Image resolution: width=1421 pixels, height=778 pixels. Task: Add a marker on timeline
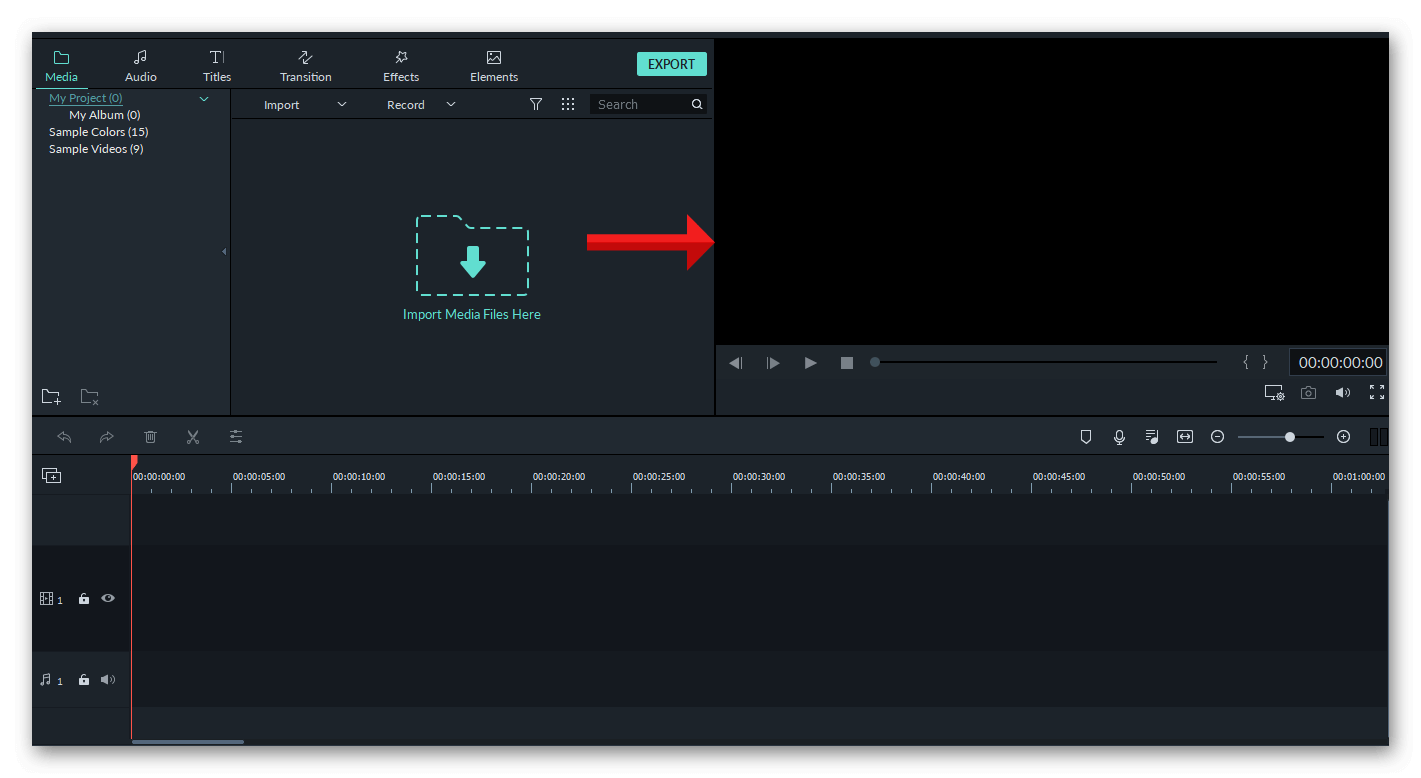(x=1086, y=437)
